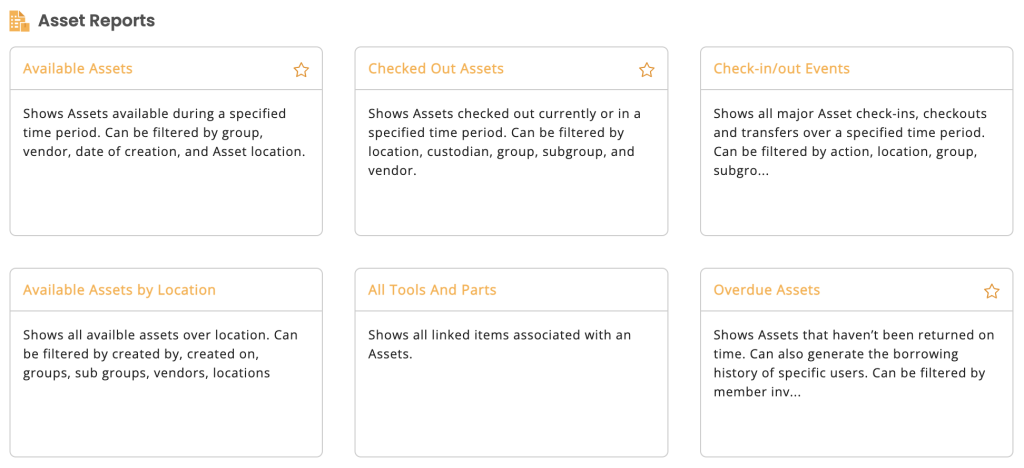
Task: Click the truncated Overdue Assets description
Action: [854, 364]
